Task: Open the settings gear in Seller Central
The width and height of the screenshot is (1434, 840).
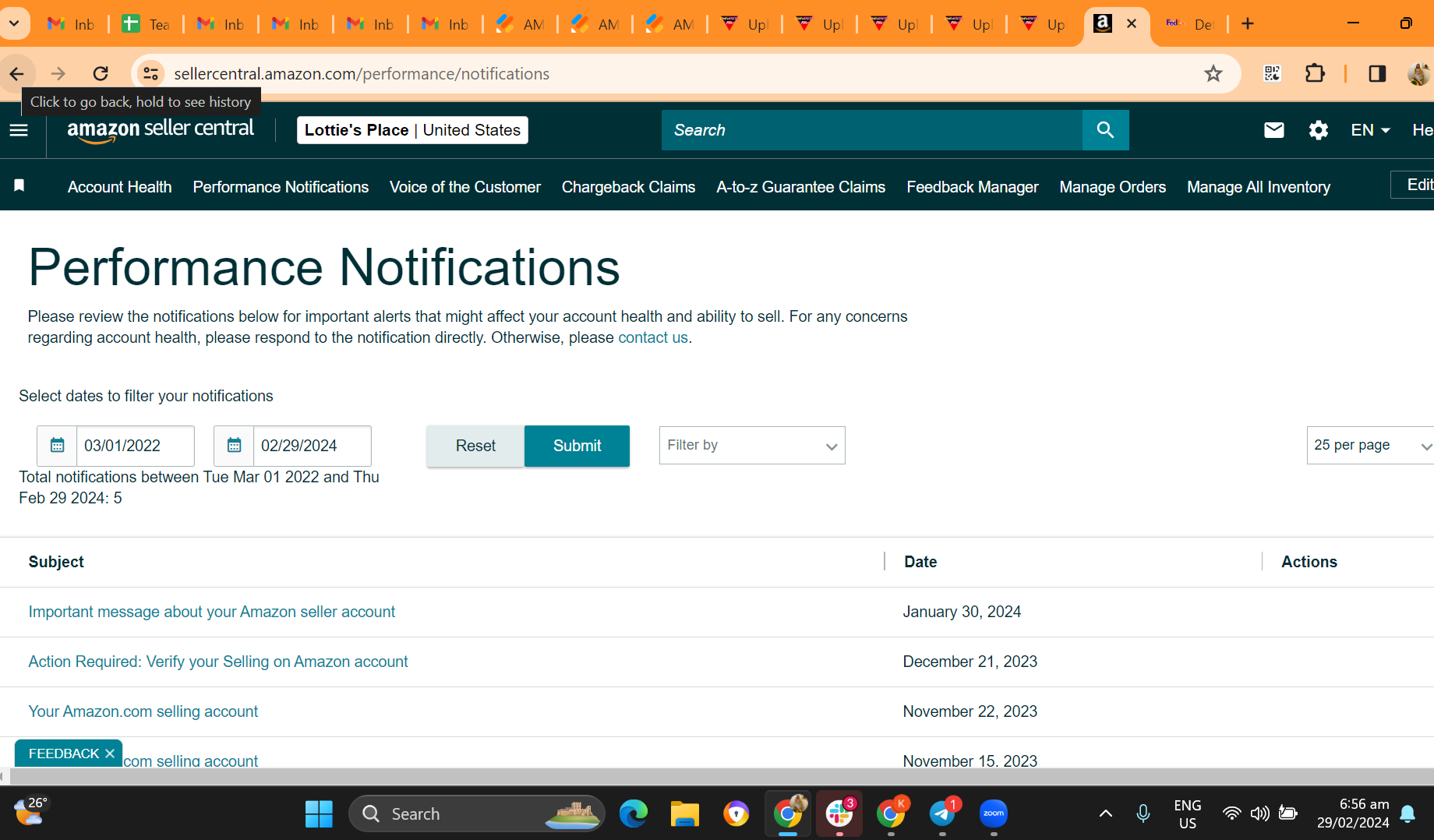Action: tap(1318, 130)
